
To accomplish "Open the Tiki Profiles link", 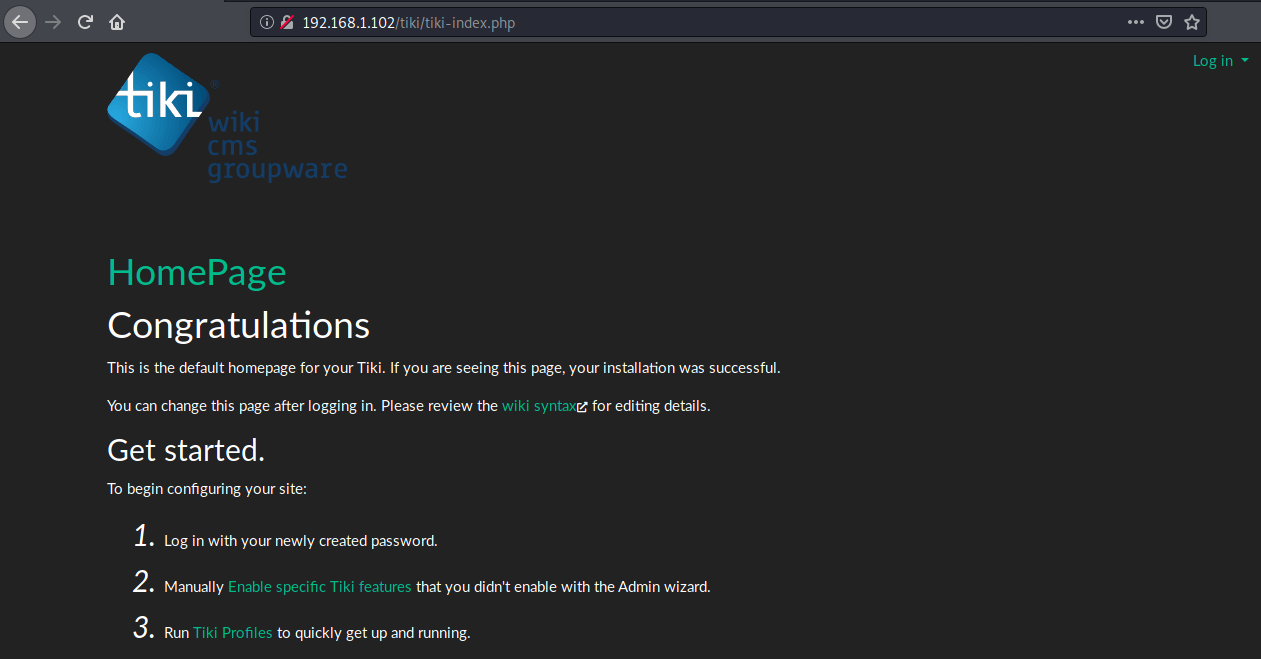I will pos(233,633).
